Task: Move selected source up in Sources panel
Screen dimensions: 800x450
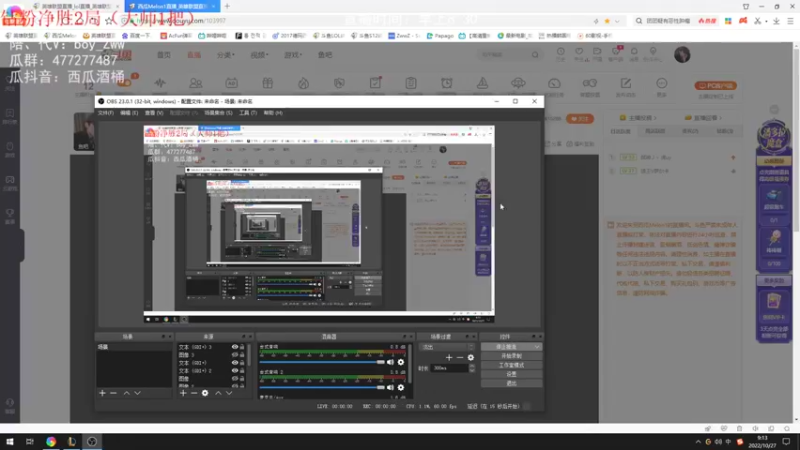Action: click(218, 393)
